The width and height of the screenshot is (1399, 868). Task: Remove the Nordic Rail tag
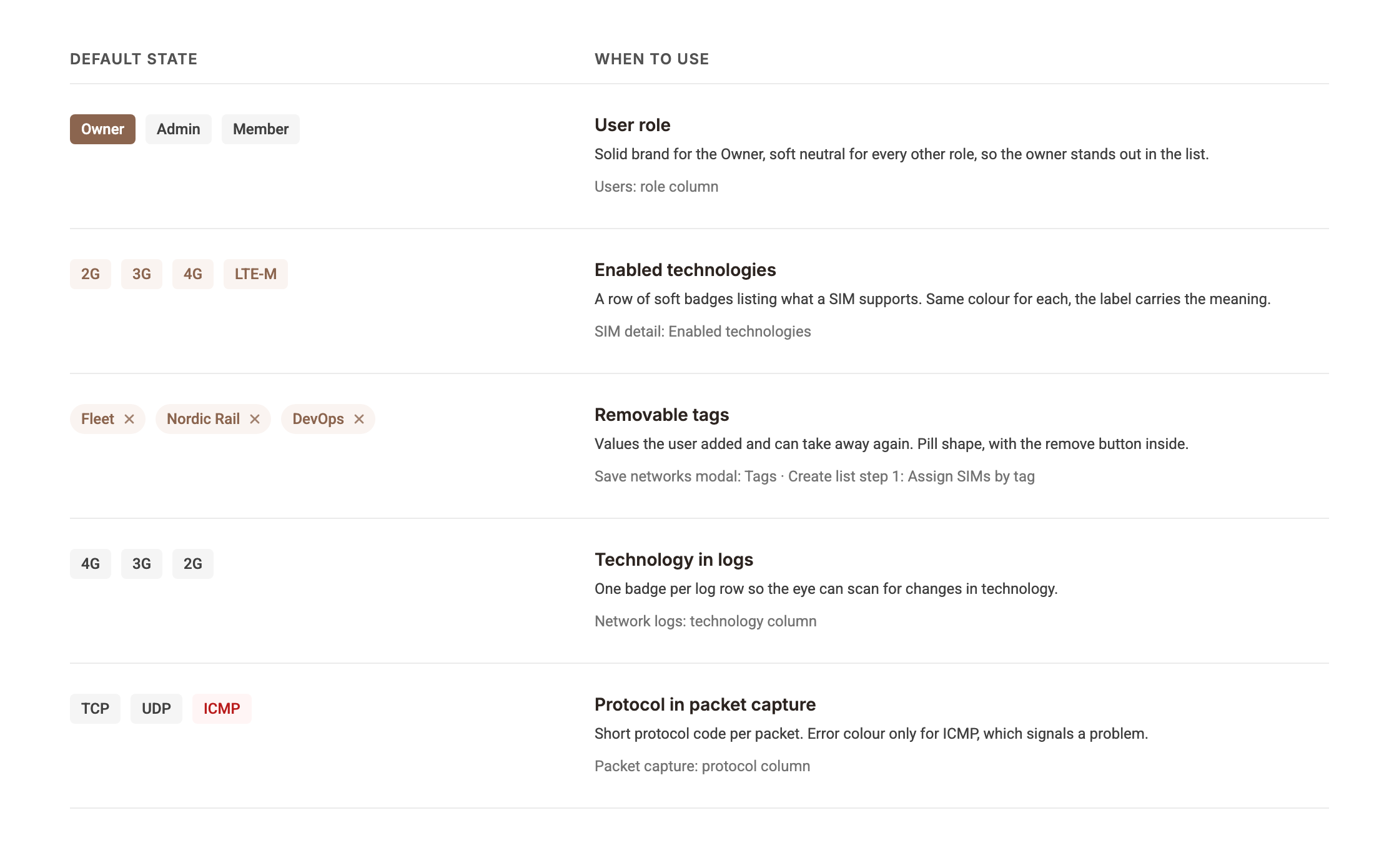tap(255, 419)
